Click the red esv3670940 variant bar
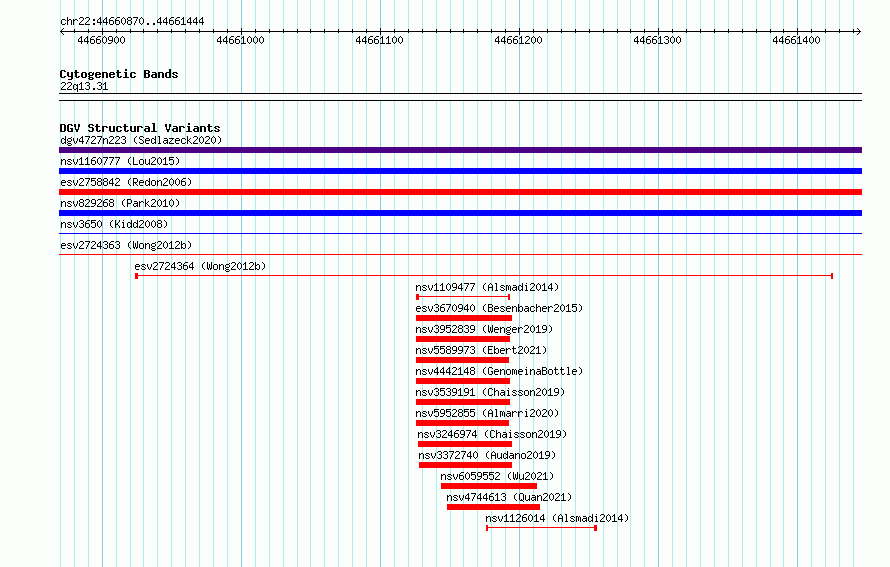Image resolution: width=890 pixels, height=567 pixels. (x=464, y=318)
